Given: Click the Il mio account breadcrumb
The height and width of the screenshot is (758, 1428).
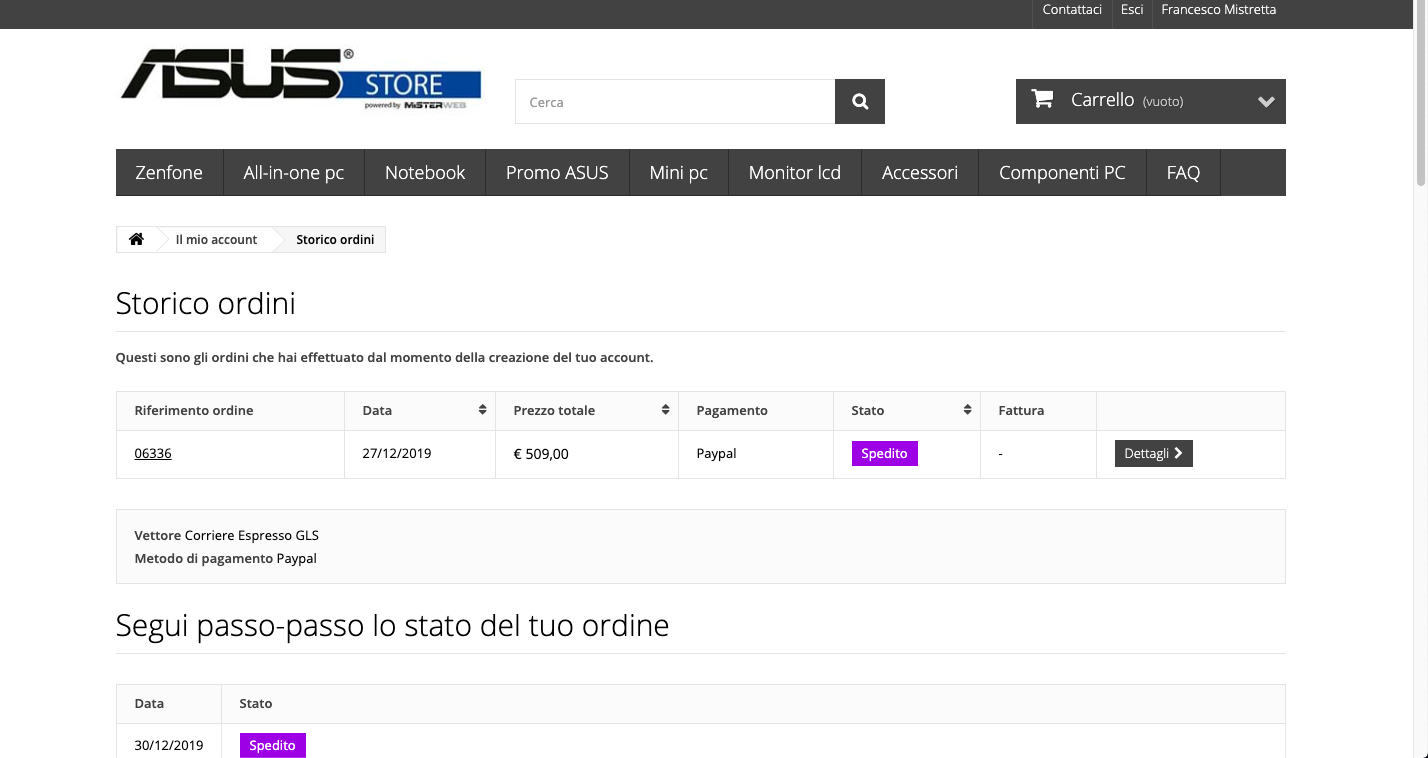Looking at the screenshot, I should point(216,240).
